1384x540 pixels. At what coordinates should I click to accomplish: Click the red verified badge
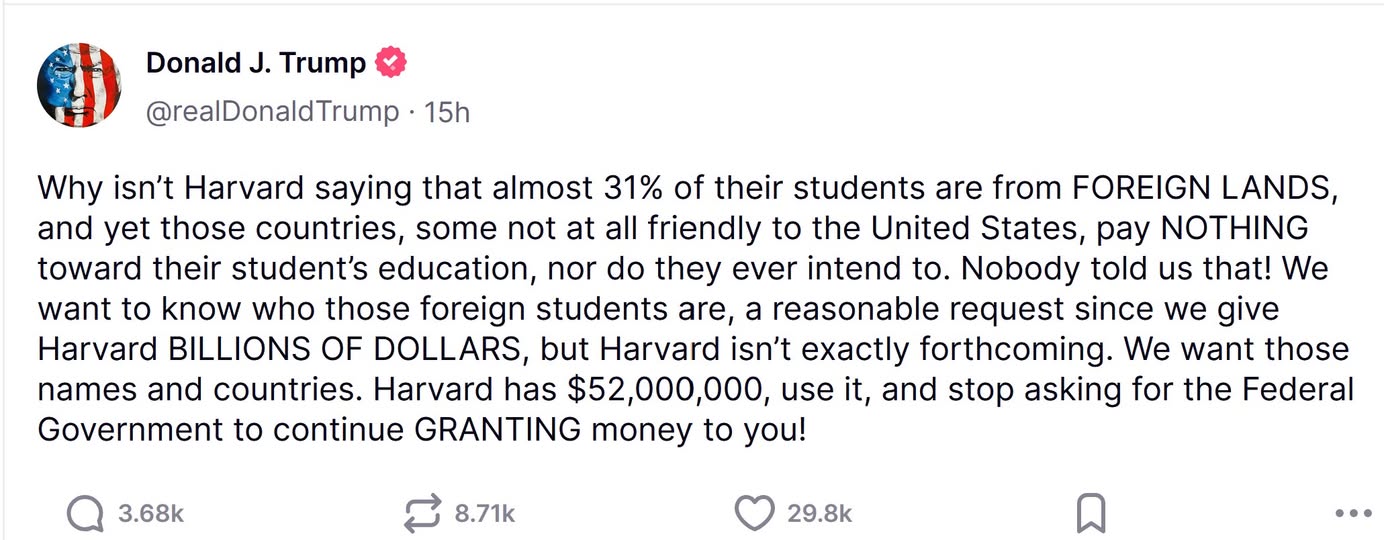click(390, 64)
